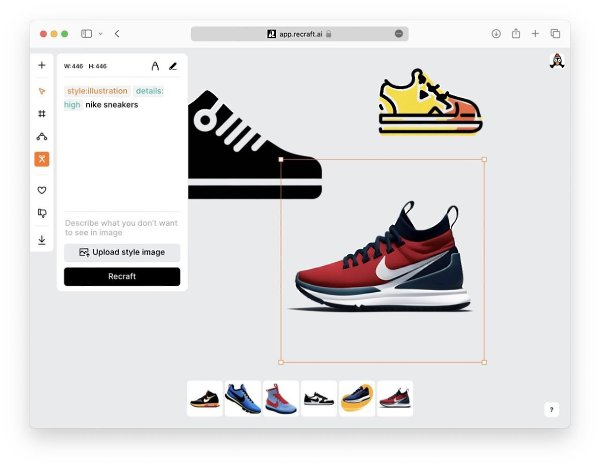Choose the frame grid tool
Screen dimensions: 600x467
coord(42,114)
